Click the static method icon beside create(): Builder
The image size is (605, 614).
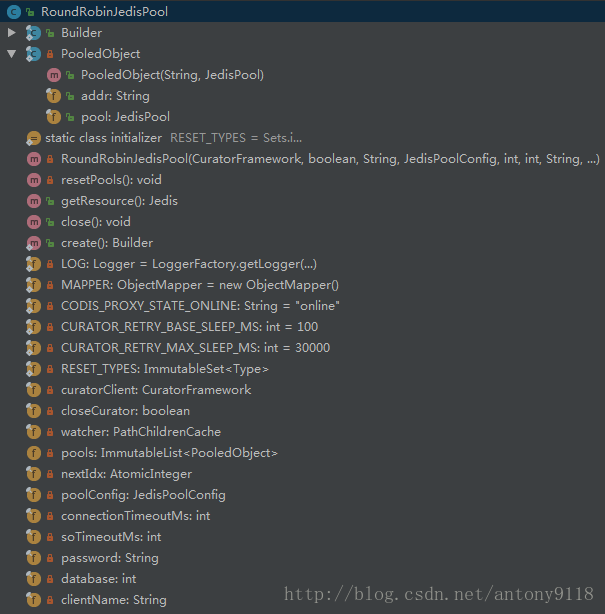point(33,243)
